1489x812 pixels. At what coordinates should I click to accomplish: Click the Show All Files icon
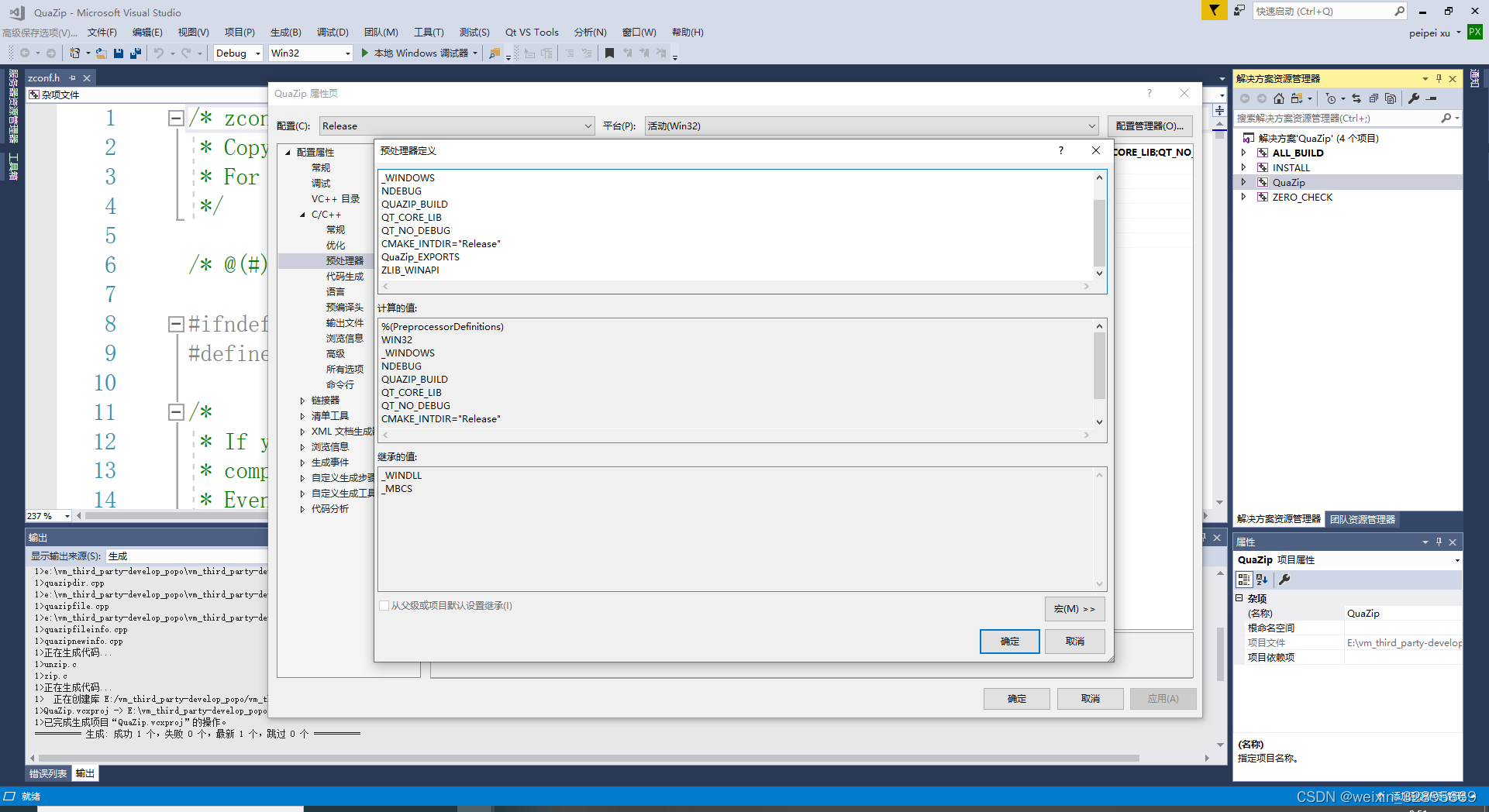pyautogui.click(x=1391, y=98)
